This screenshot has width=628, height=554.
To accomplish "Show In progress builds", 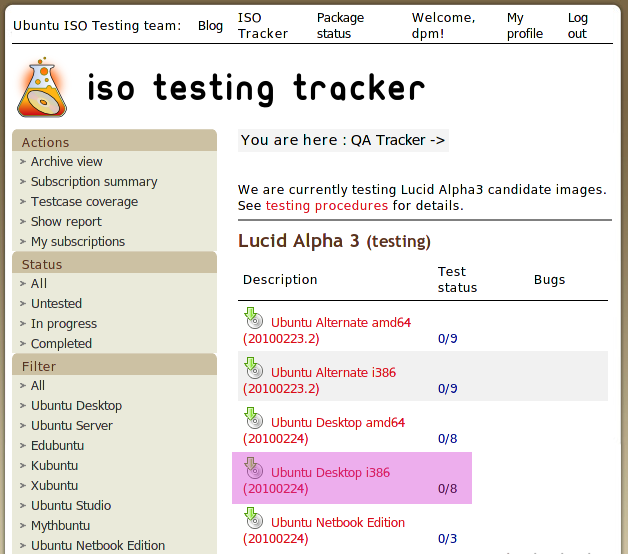I will pyautogui.click(x=64, y=324).
